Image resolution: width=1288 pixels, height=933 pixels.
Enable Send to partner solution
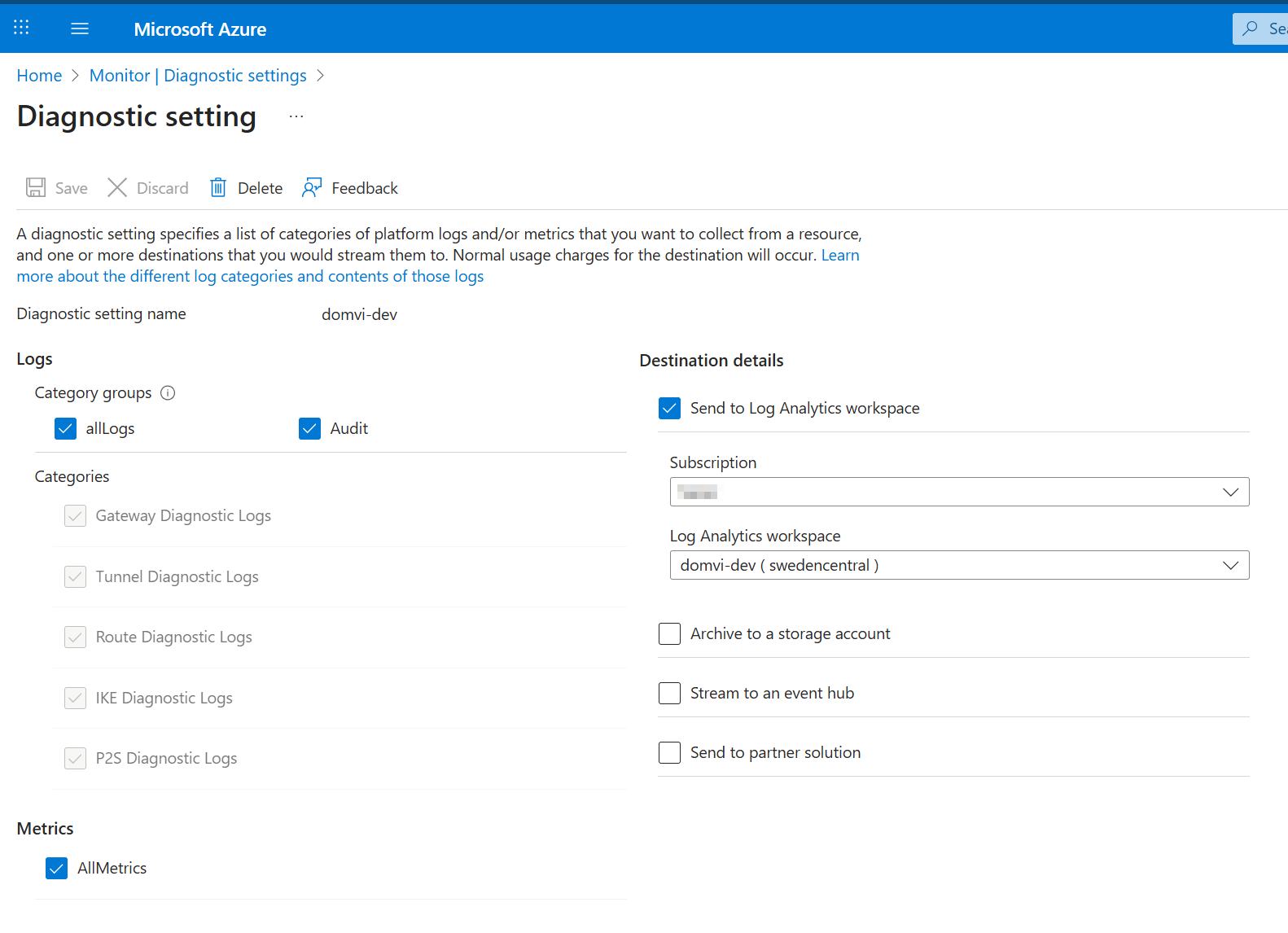[x=669, y=752]
